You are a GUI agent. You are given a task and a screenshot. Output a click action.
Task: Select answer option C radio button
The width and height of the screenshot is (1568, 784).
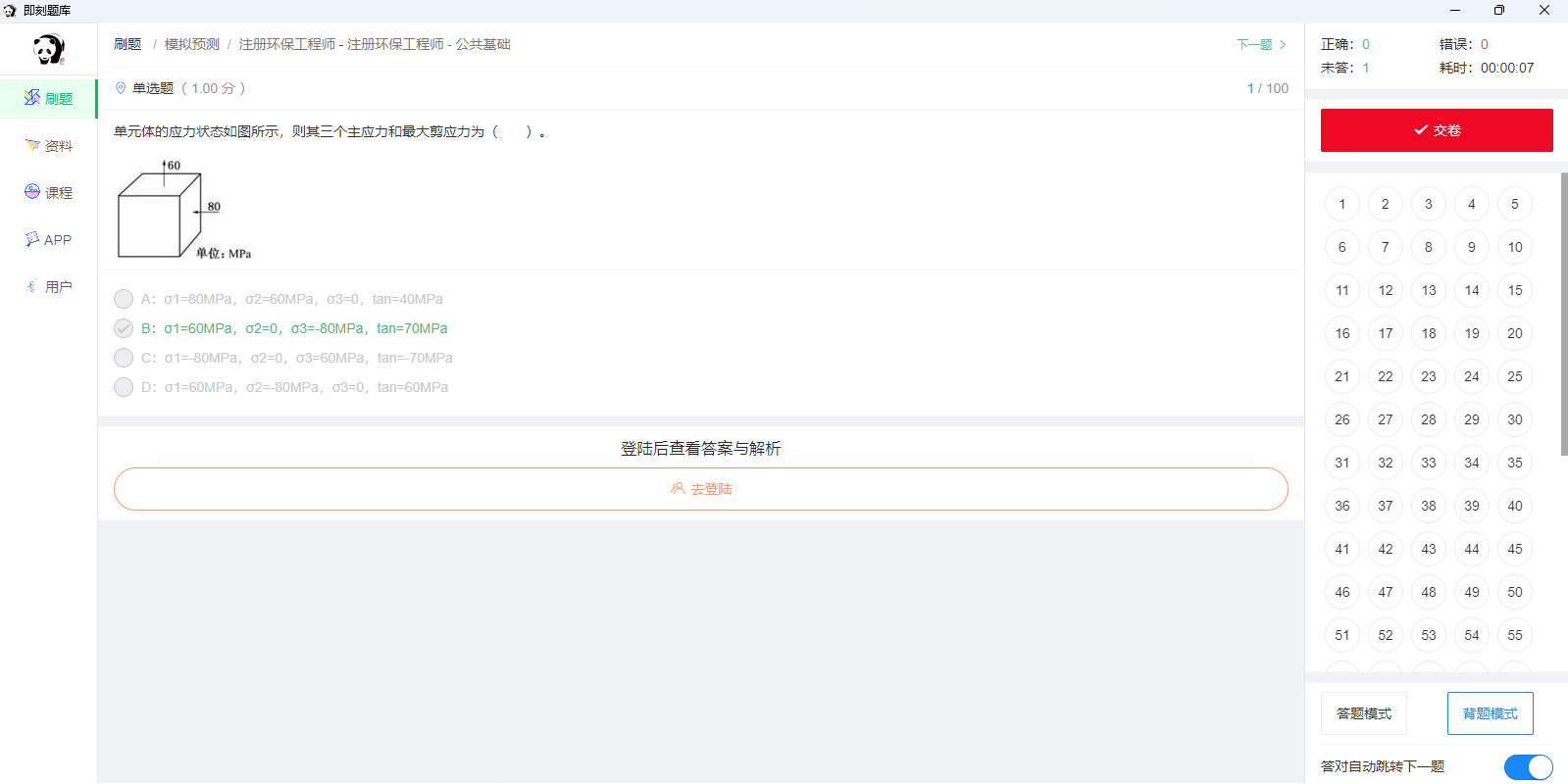click(124, 358)
